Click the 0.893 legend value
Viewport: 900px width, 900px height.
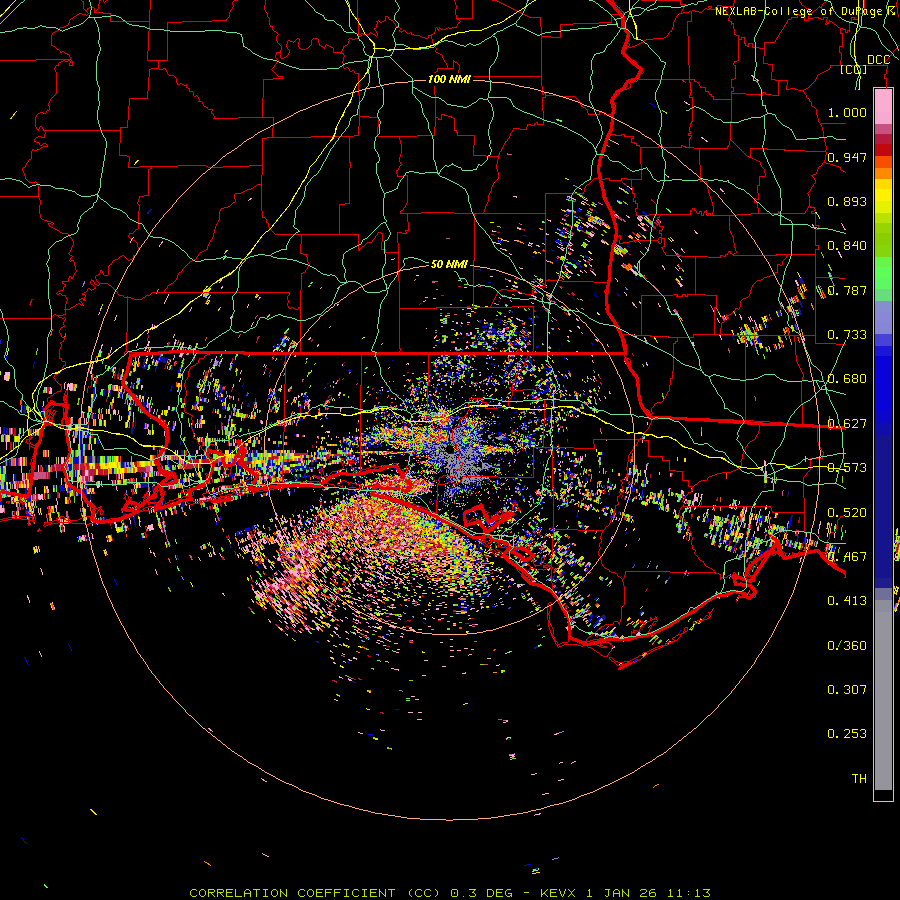847,201
